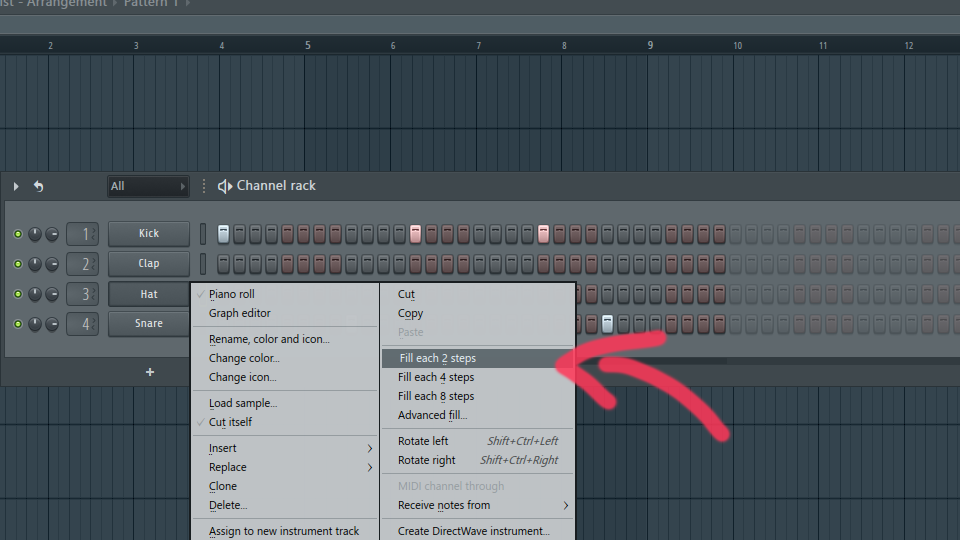This screenshot has width=960, height=540.
Task: Expand the Insert submenu
Action: [x=285, y=449]
